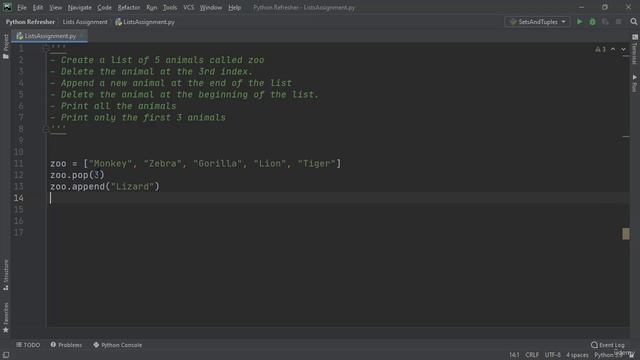The height and width of the screenshot is (360, 640).
Task: Open the Project tool window sidebar button
Action: pos(6,46)
